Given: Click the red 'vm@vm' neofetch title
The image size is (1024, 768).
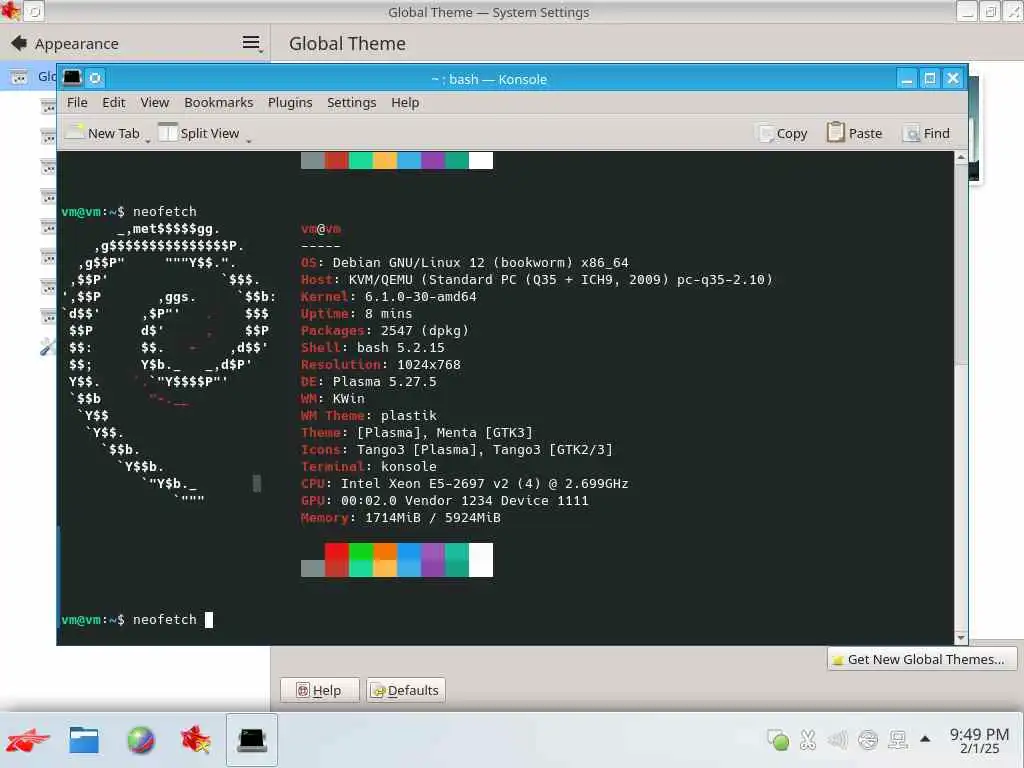Looking at the screenshot, I should pos(321,229).
